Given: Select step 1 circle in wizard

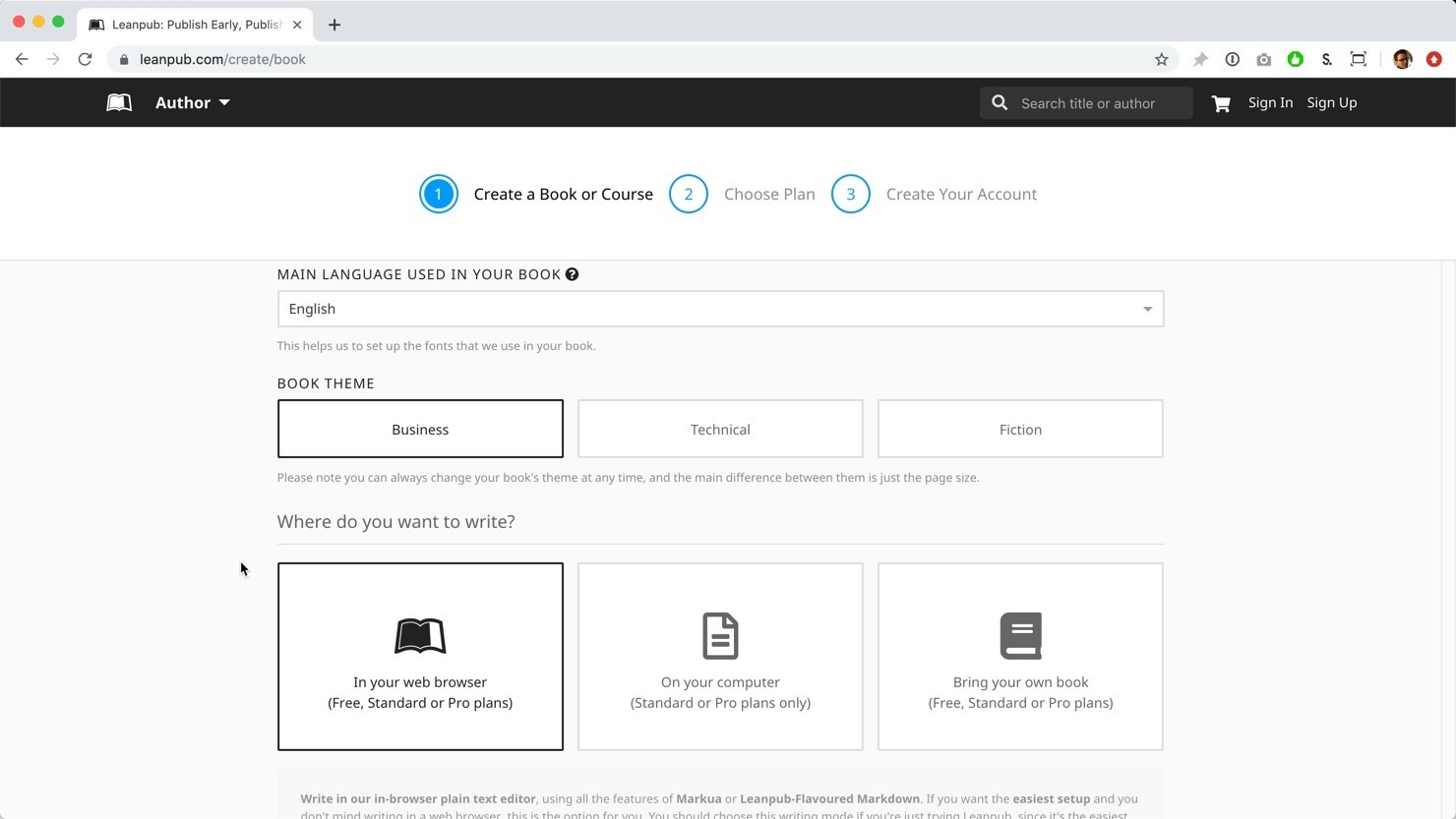Looking at the screenshot, I should pos(439,194).
